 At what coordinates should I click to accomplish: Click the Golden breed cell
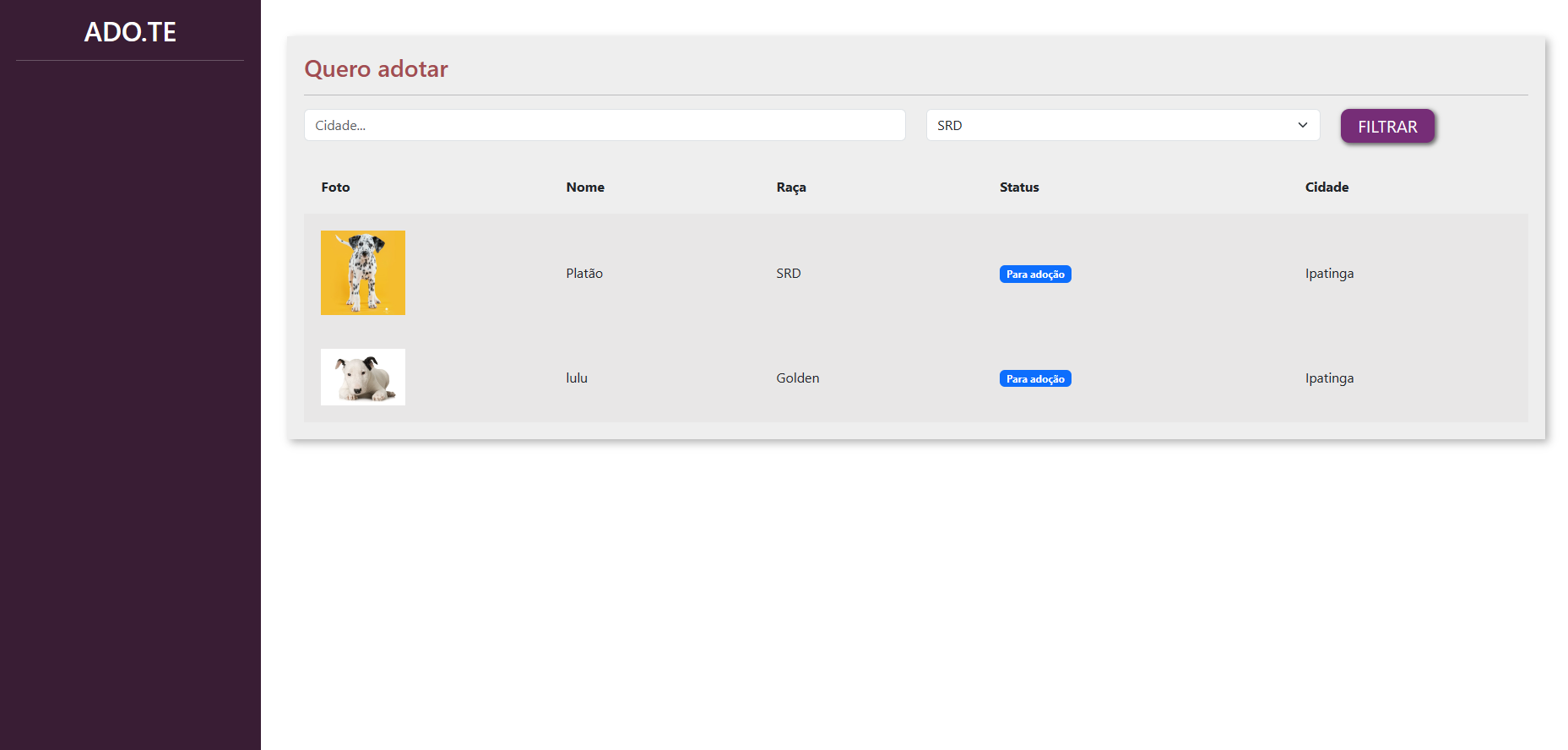click(x=798, y=378)
